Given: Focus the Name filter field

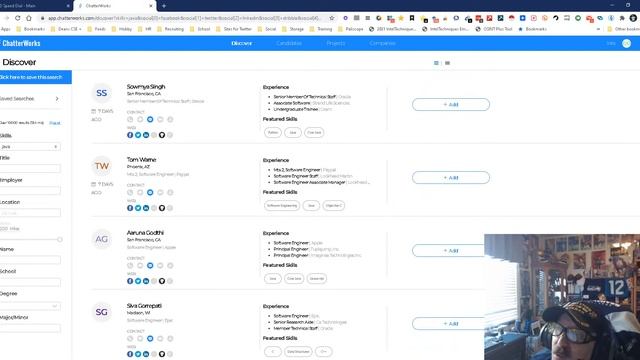Looking at the screenshot, I should point(30,260).
